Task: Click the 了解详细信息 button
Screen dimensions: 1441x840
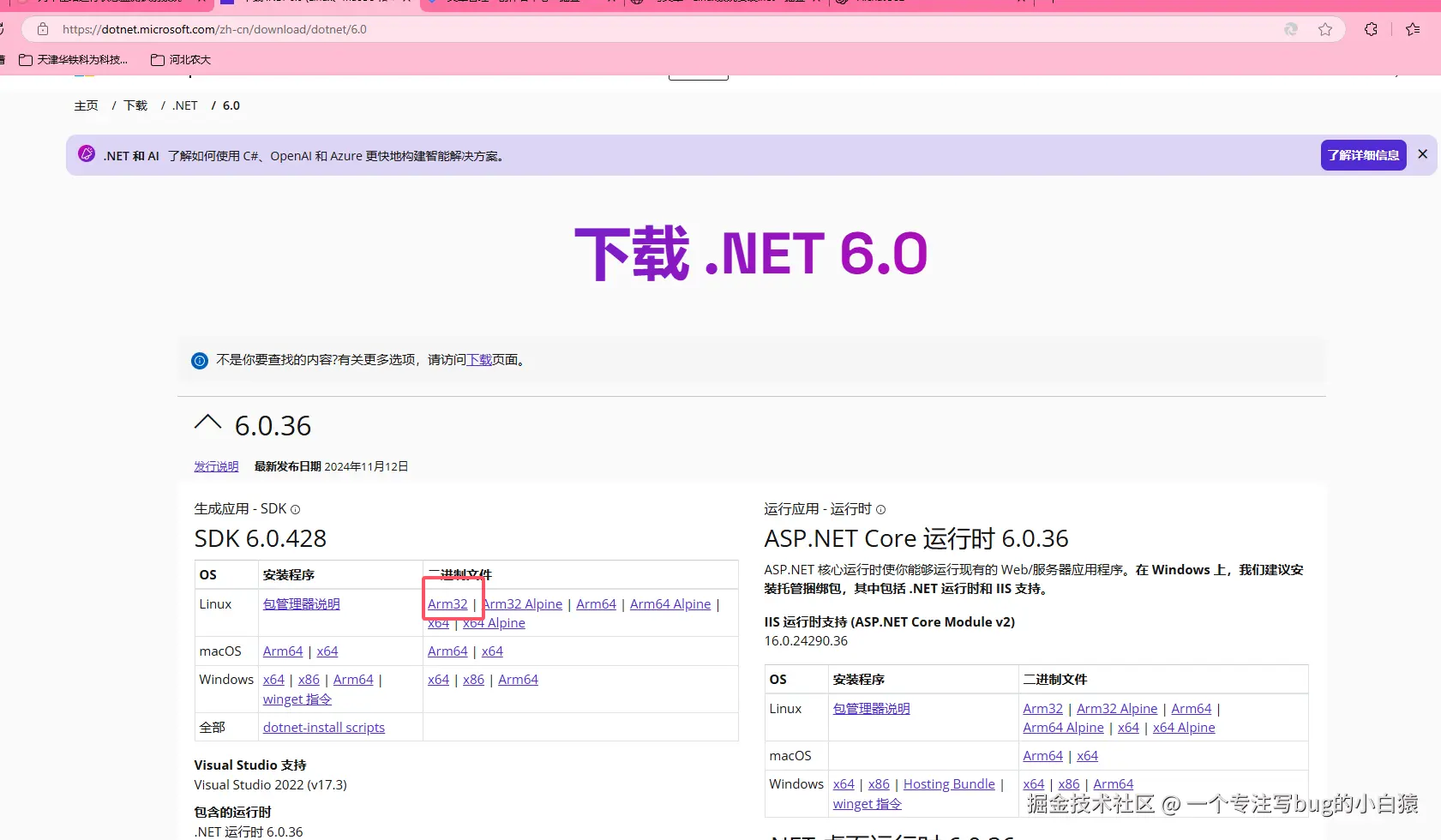Action: tap(1363, 155)
